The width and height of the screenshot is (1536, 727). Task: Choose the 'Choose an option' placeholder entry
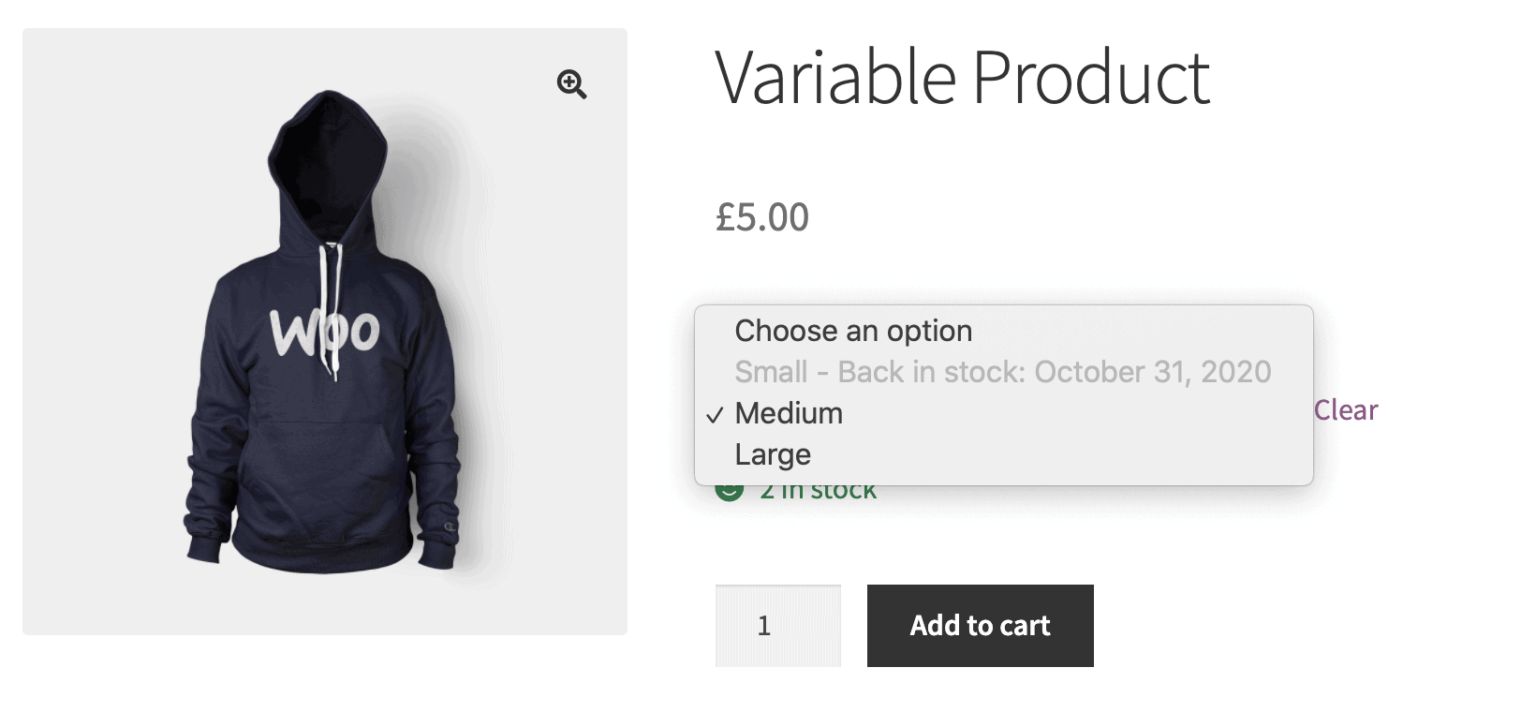[852, 330]
